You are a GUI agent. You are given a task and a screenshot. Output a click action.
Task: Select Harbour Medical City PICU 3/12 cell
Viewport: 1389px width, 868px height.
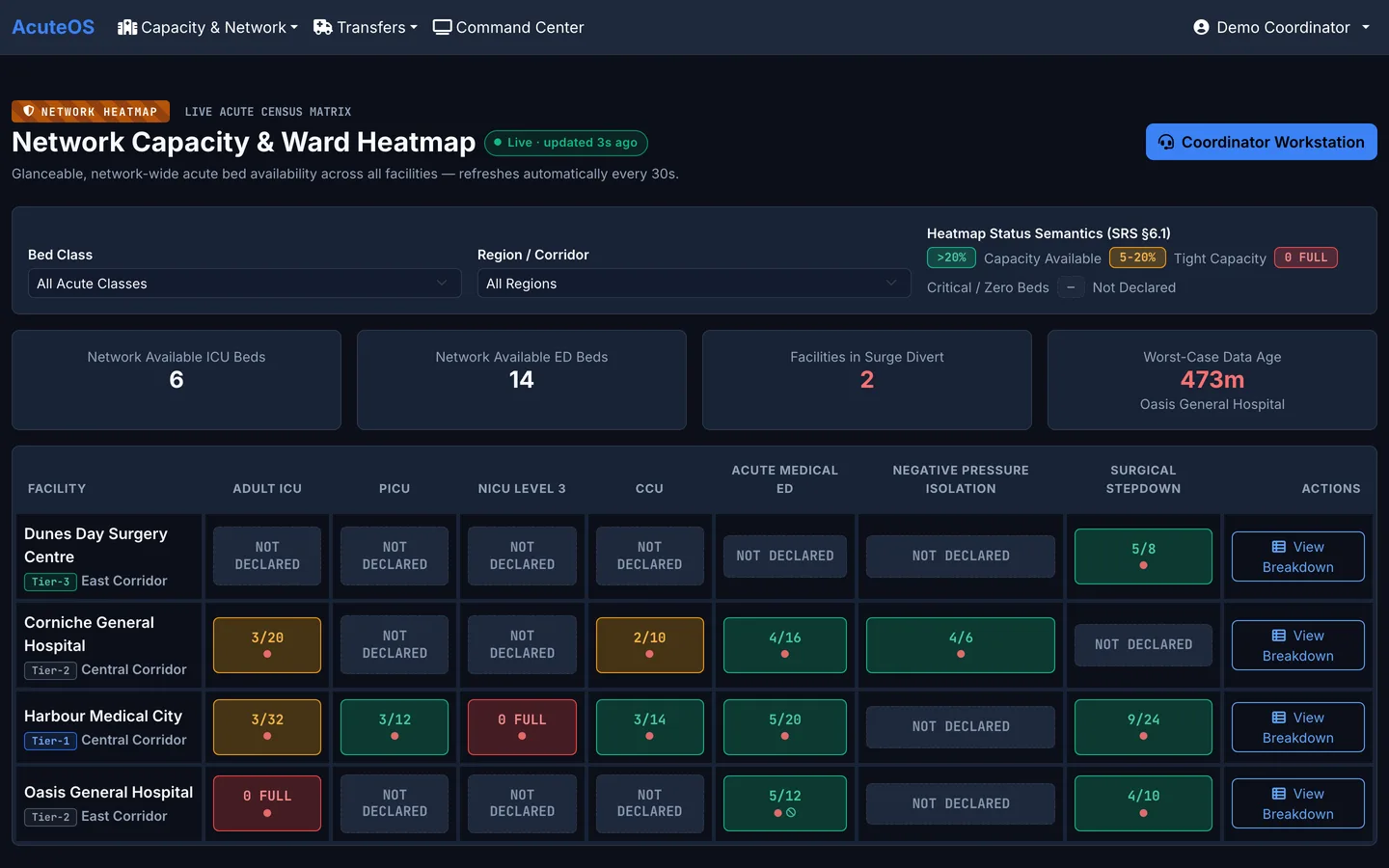pyautogui.click(x=395, y=727)
